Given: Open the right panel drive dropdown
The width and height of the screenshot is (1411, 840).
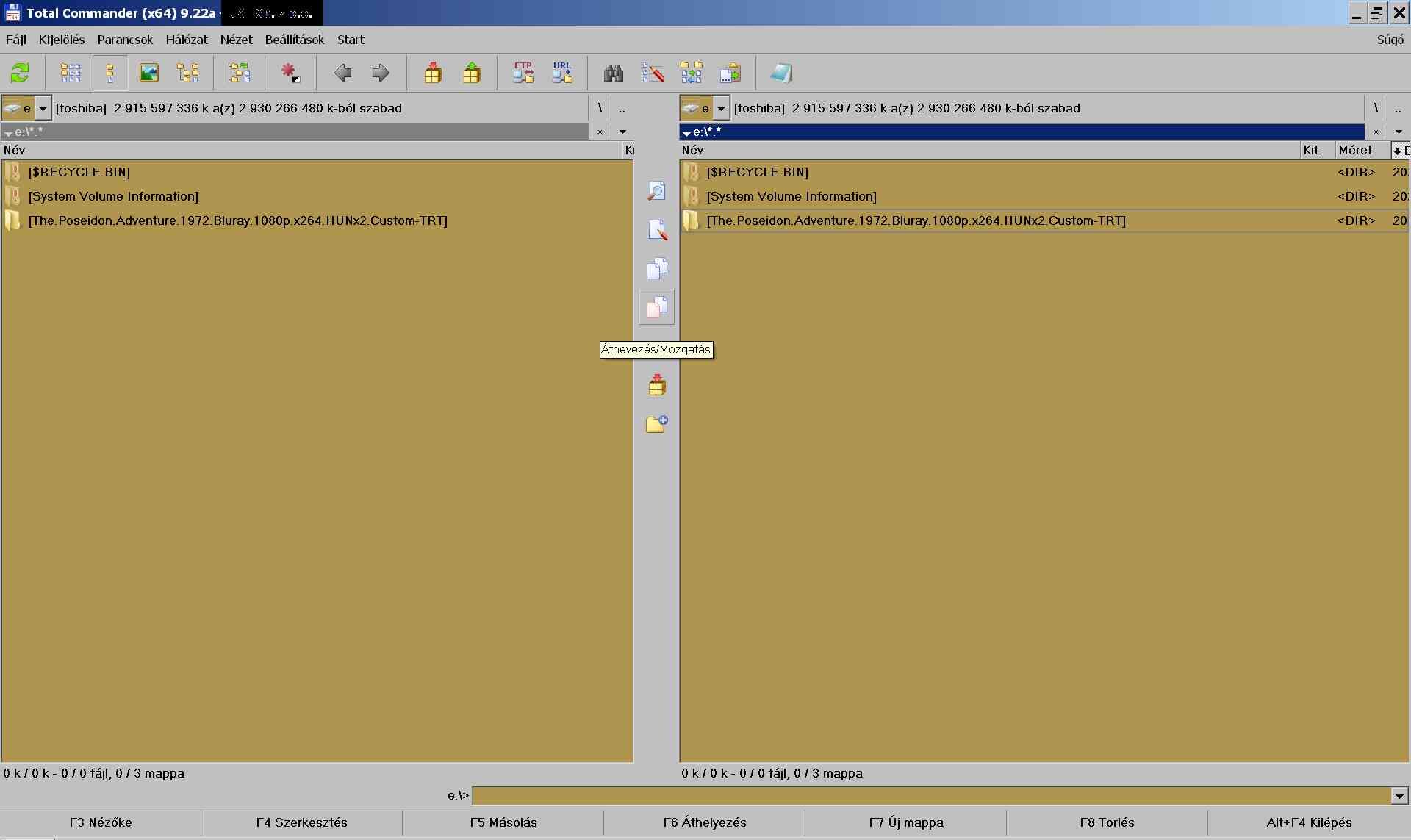Looking at the screenshot, I should point(721,108).
